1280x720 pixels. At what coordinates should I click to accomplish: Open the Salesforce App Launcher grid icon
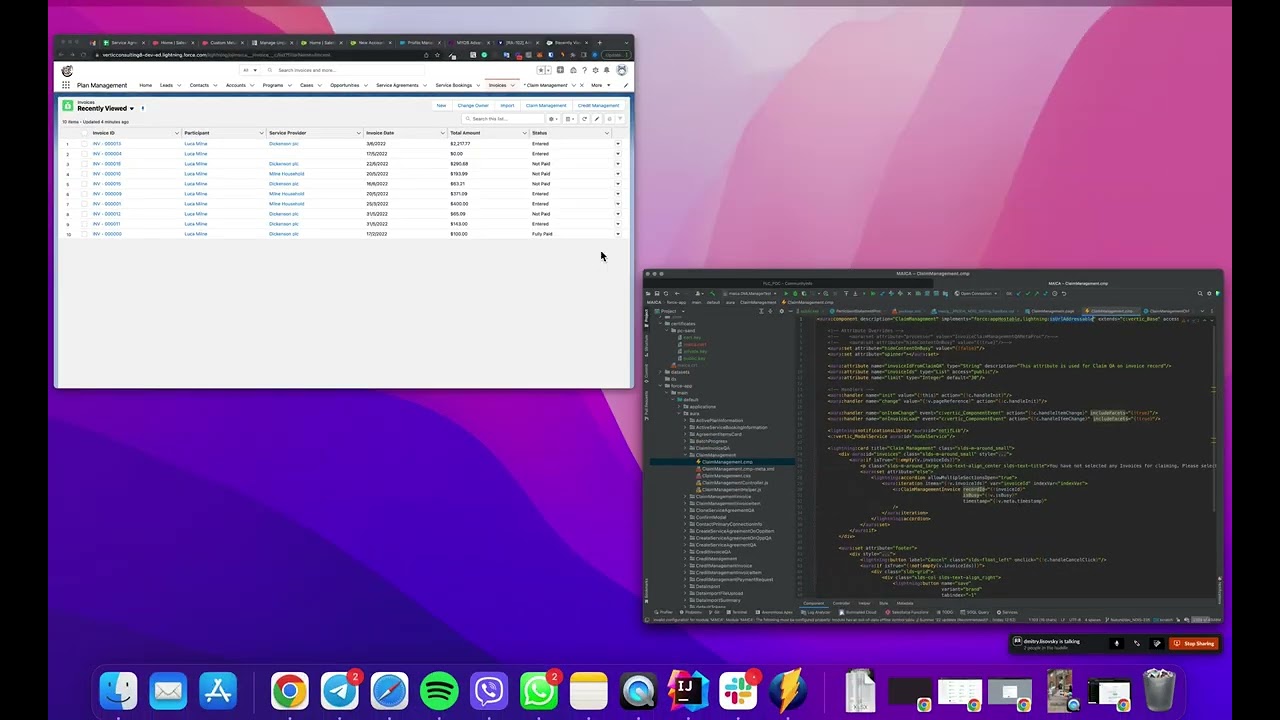pyautogui.click(x=66, y=85)
